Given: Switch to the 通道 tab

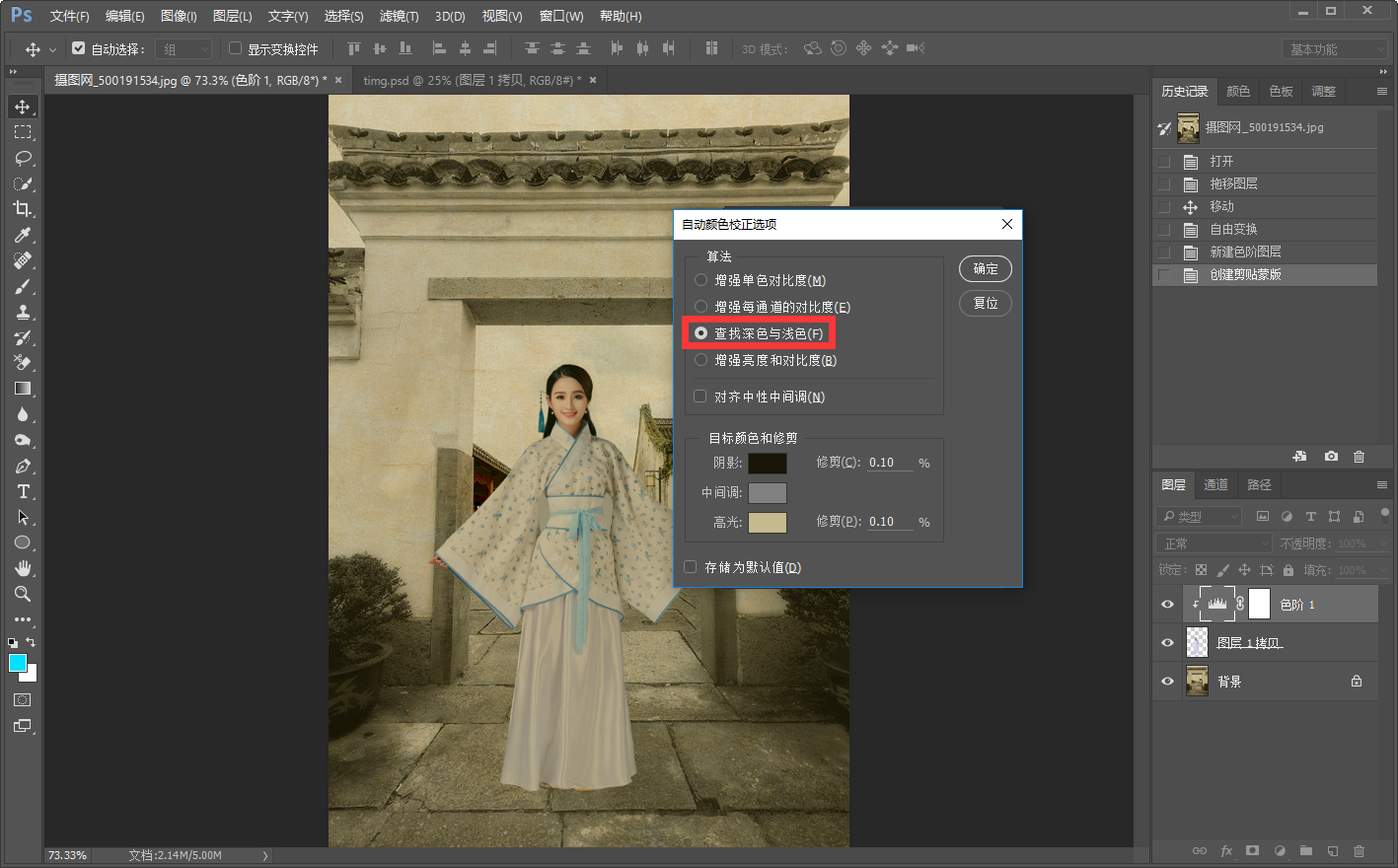Looking at the screenshot, I should [1215, 484].
